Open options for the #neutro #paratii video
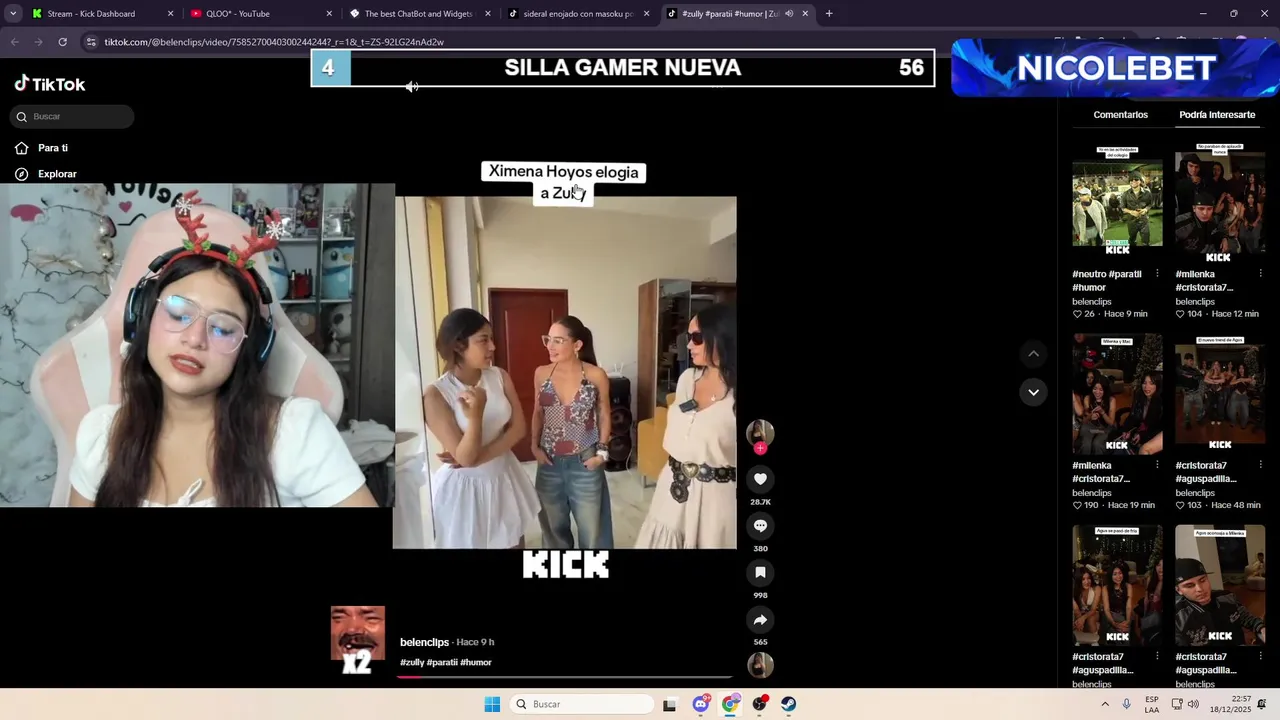This screenshot has width=1280, height=720. click(1157, 274)
